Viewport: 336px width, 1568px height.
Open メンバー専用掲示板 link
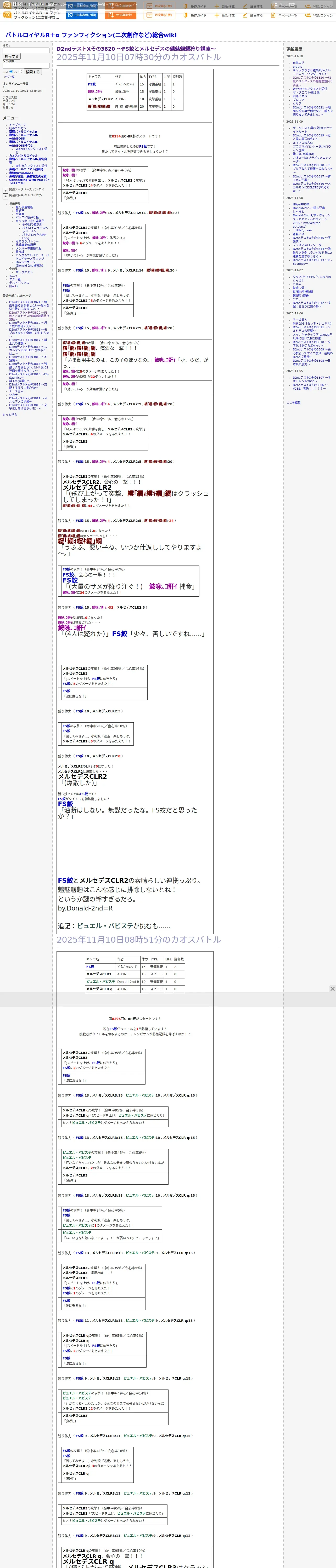tap(29, 248)
